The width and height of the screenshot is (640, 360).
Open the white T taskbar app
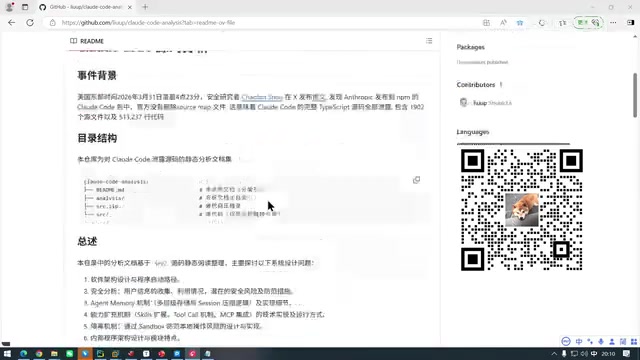[x=146, y=353]
